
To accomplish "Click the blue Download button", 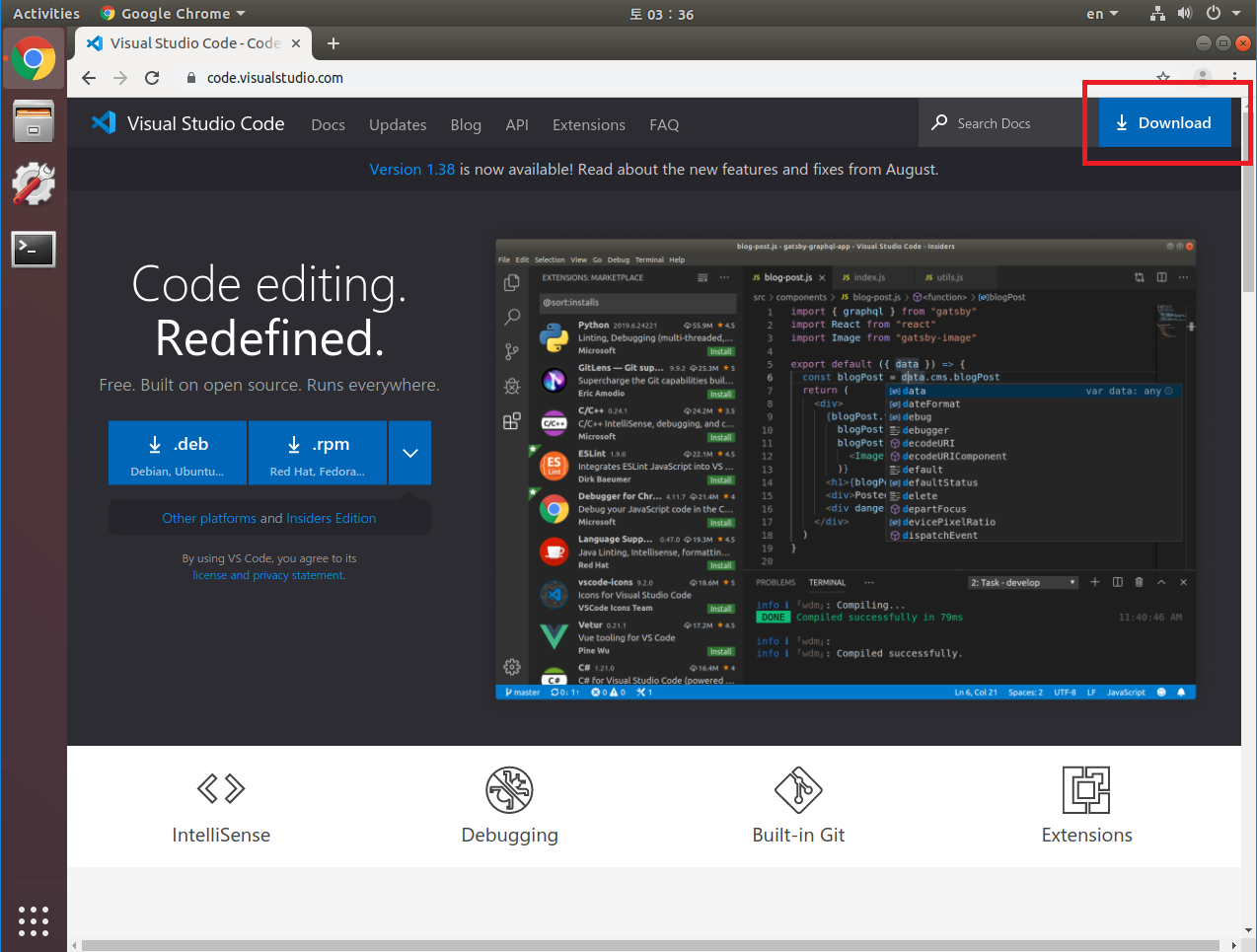I will (x=1164, y=122).
